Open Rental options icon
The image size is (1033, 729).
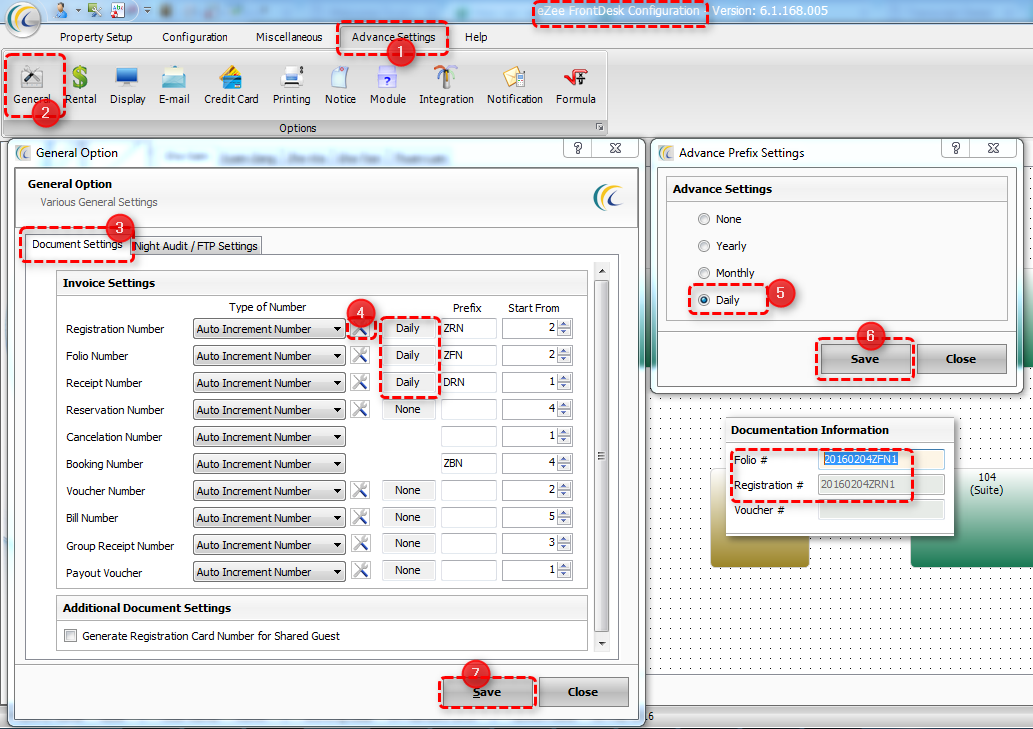point(80,86)
